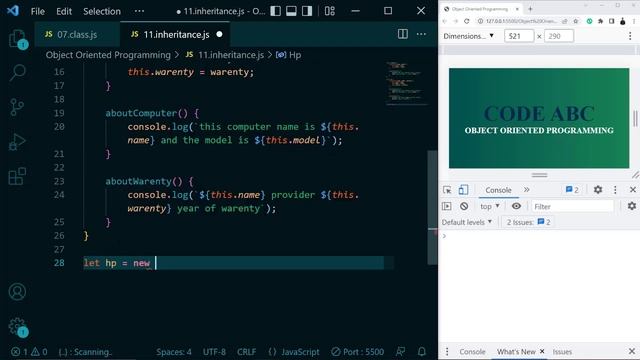Select the DevTools Console tab

click(x=498, y=190)
